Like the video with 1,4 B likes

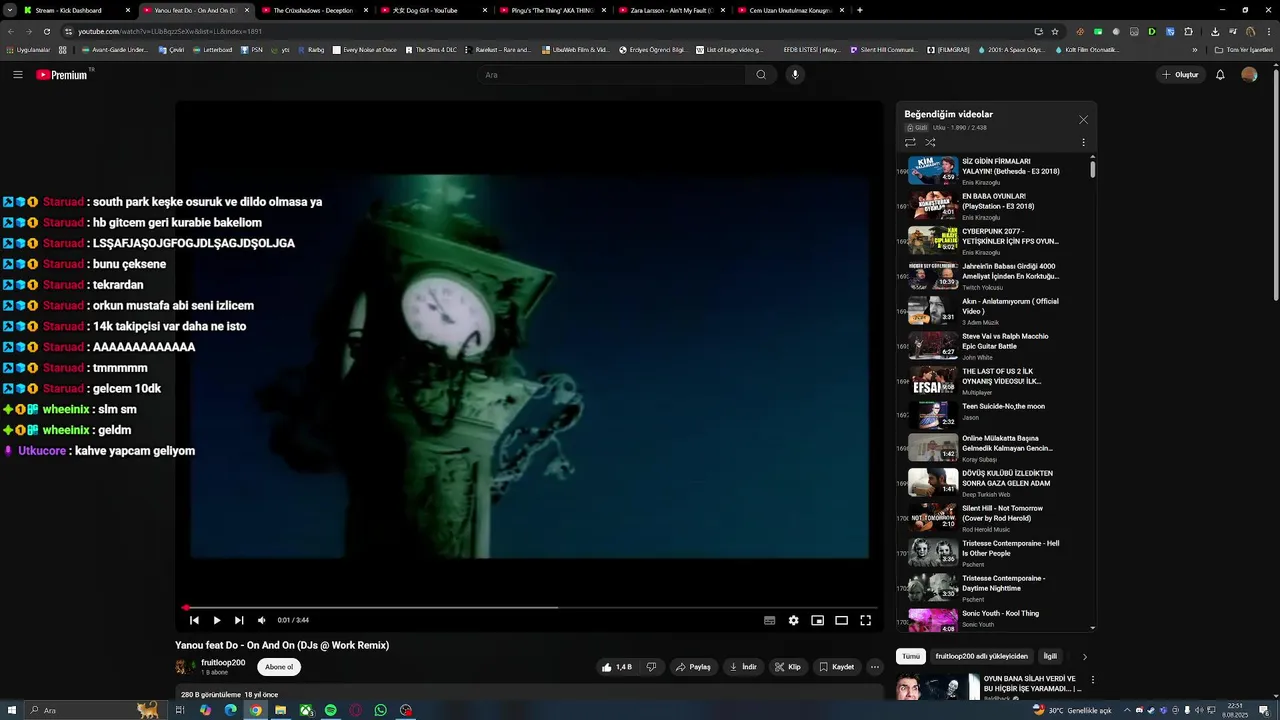(x=616, y=667)
